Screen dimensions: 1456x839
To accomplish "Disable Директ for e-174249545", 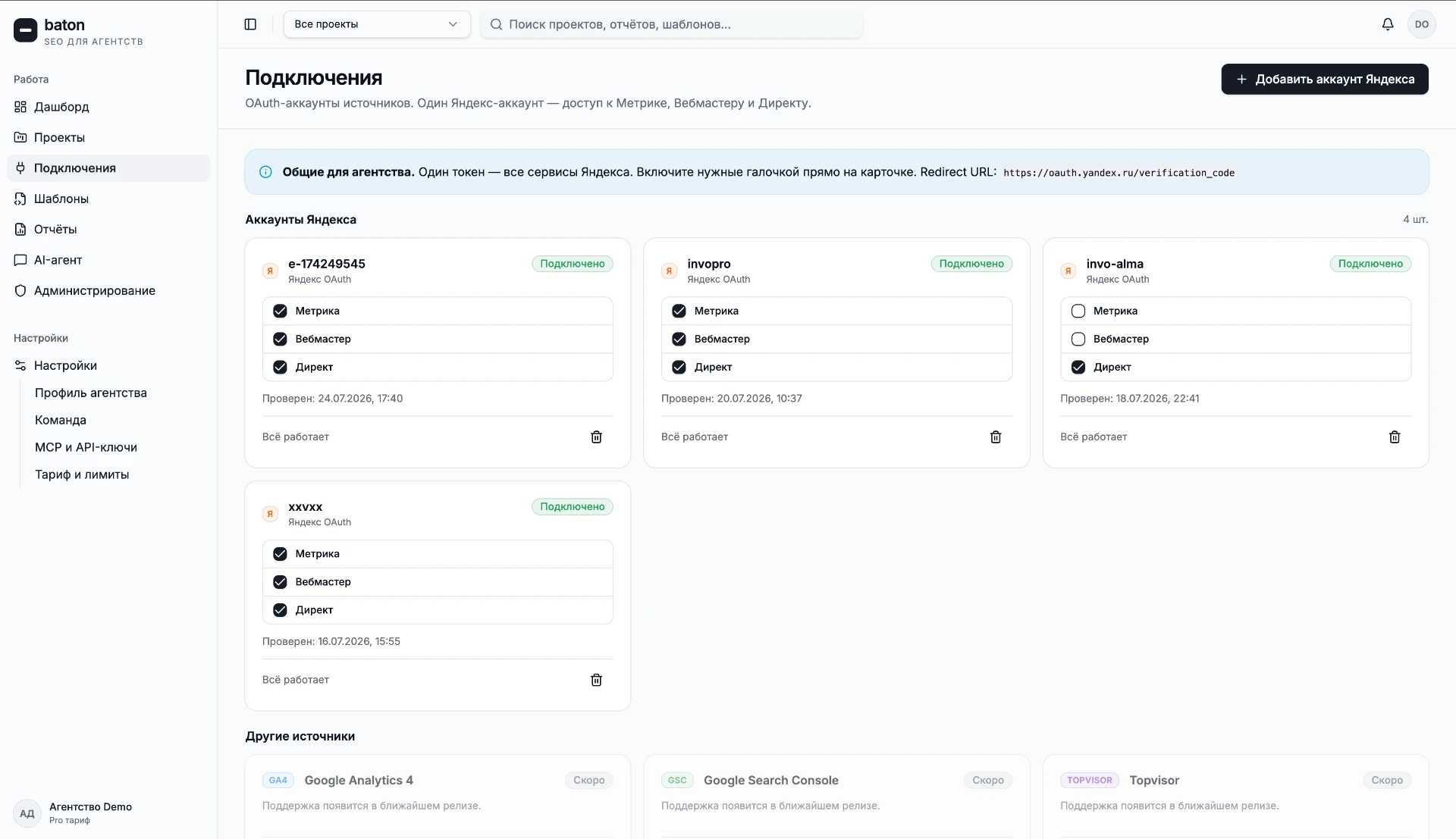I will tap(280, 367).
